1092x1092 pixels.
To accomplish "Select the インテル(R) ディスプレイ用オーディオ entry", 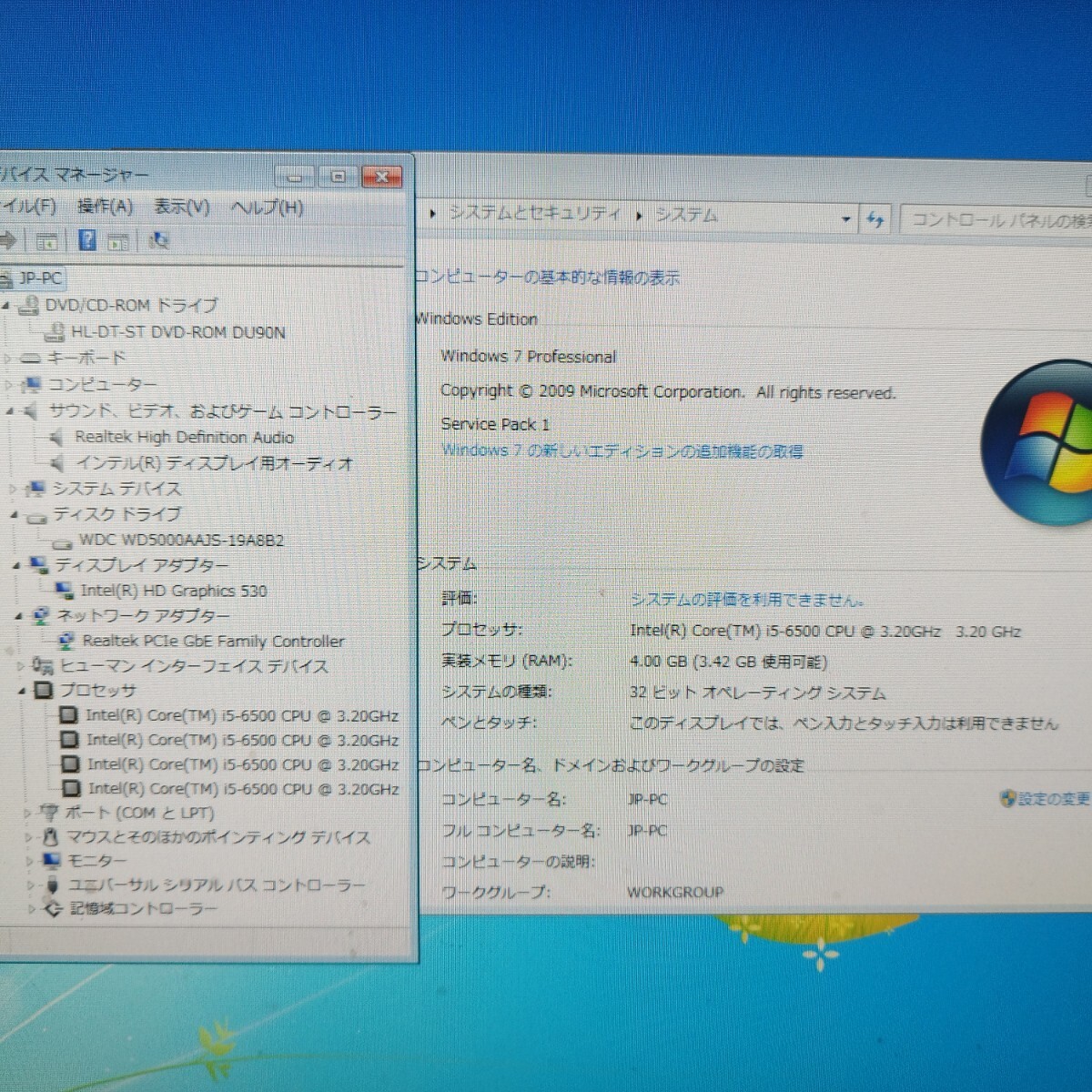I will (214, 463).
